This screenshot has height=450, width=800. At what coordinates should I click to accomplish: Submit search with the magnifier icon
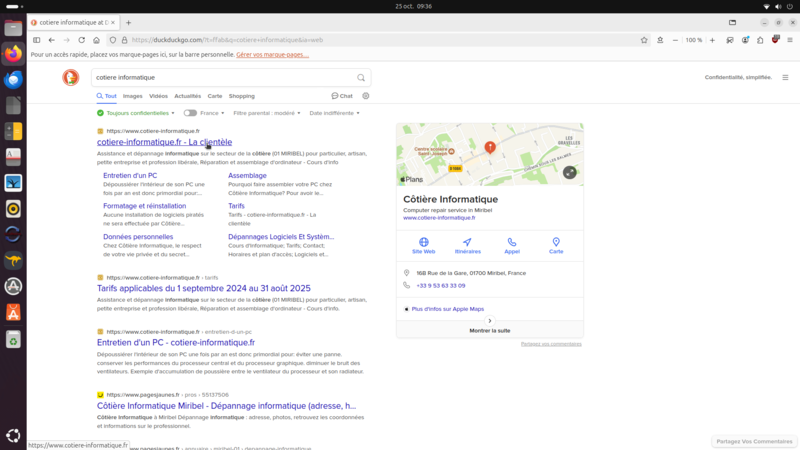pos(361,78)
